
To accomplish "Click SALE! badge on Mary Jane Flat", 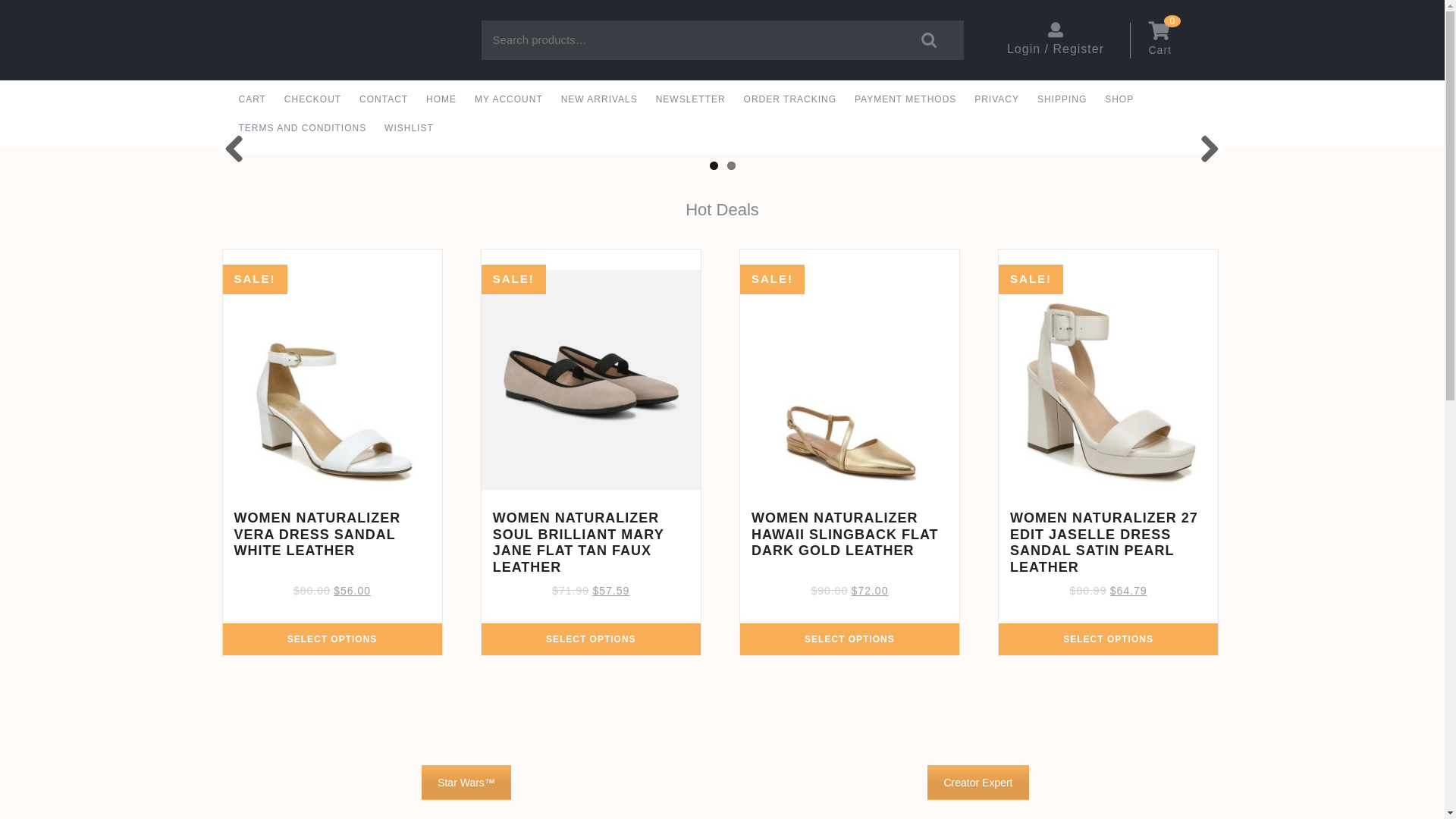I will click(x=513, y=279).
